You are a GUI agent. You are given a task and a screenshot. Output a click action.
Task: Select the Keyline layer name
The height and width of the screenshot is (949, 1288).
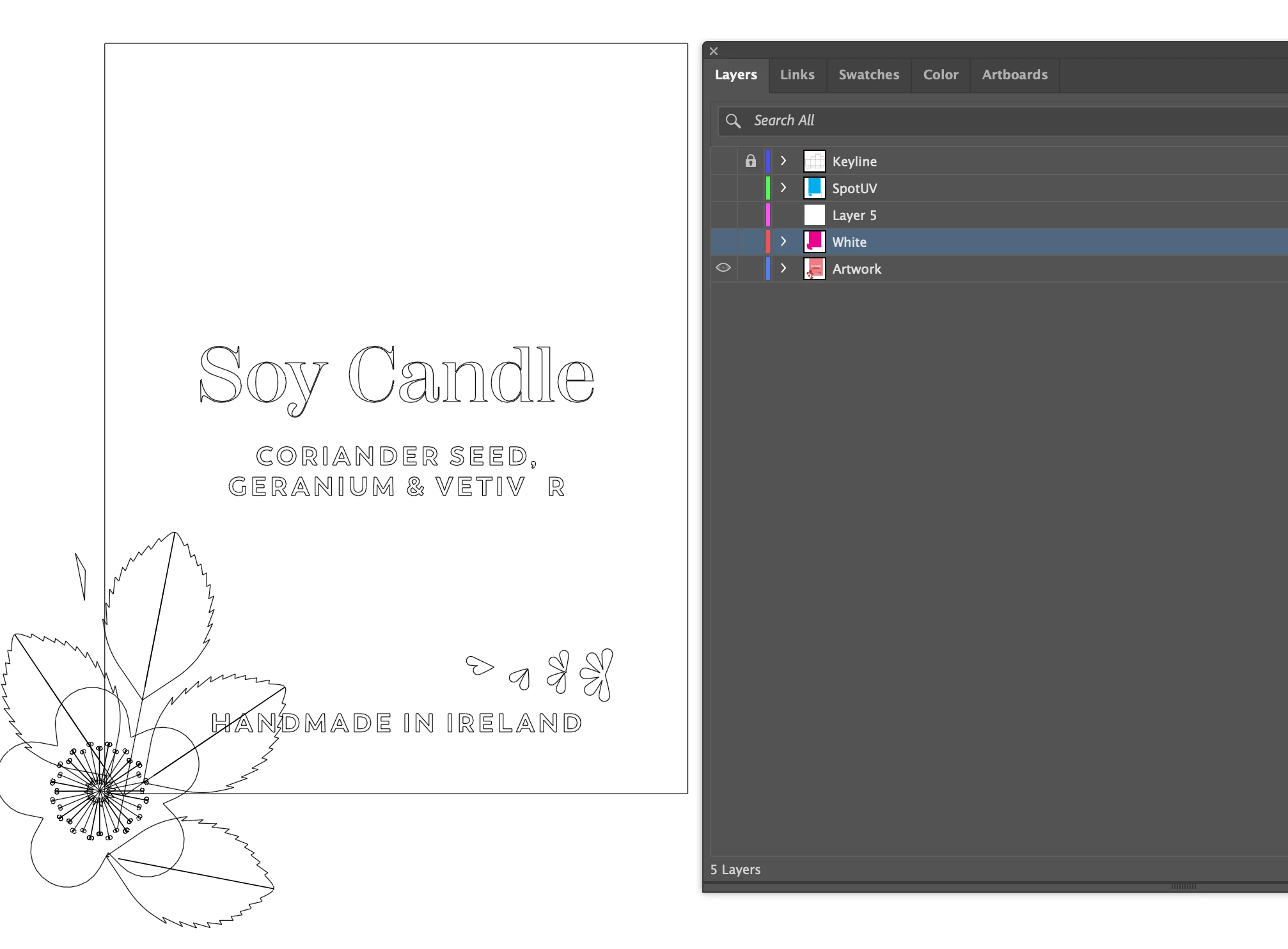pos(854,162)
